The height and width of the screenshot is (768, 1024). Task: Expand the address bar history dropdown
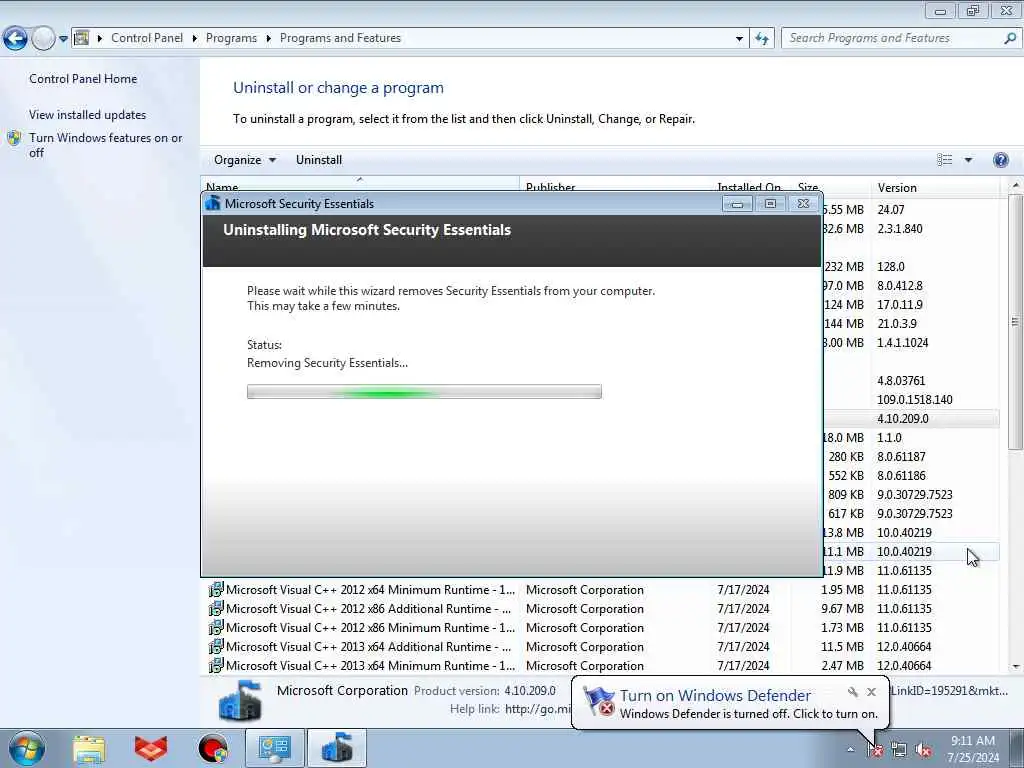[739, 39]
